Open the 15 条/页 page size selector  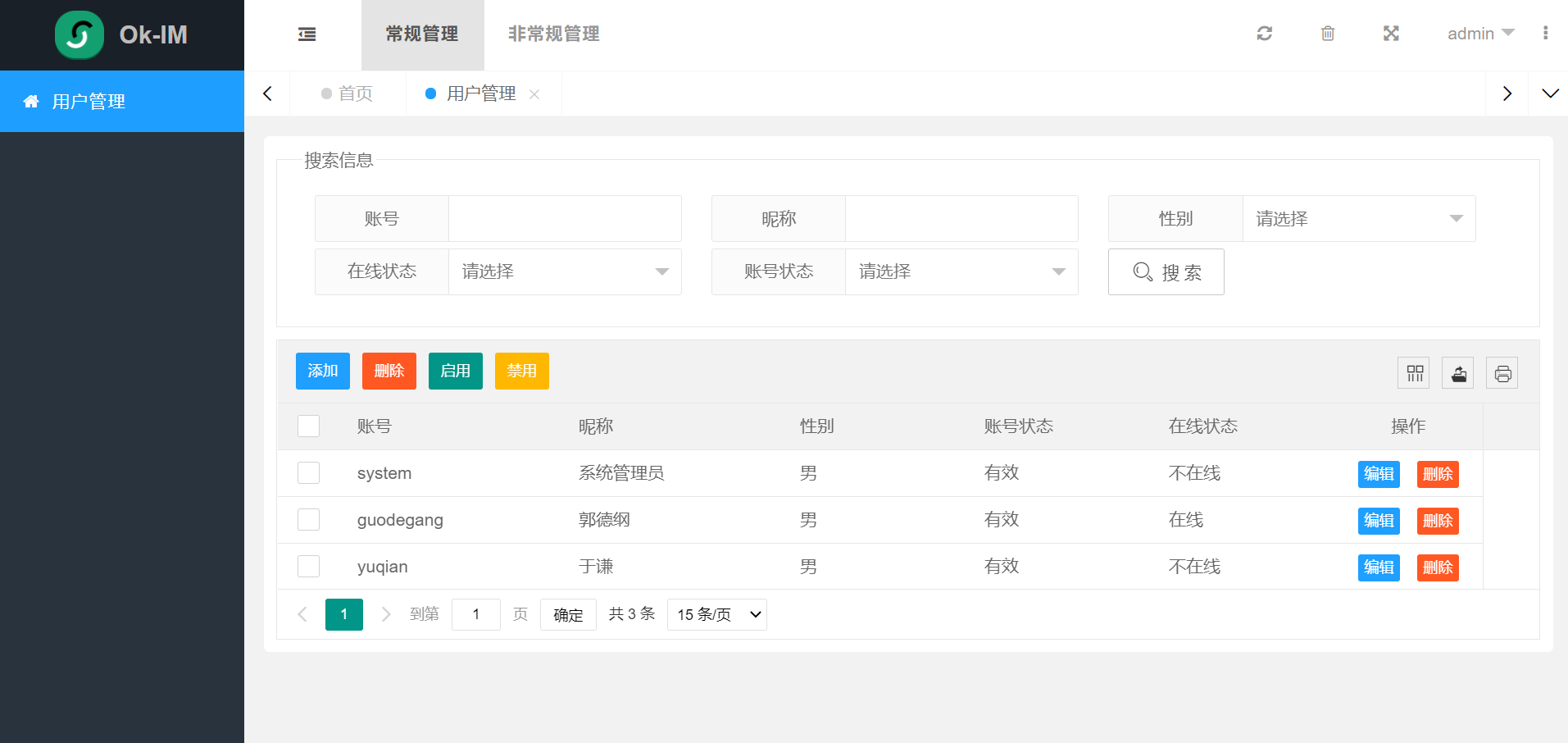(x=717, y=614)
